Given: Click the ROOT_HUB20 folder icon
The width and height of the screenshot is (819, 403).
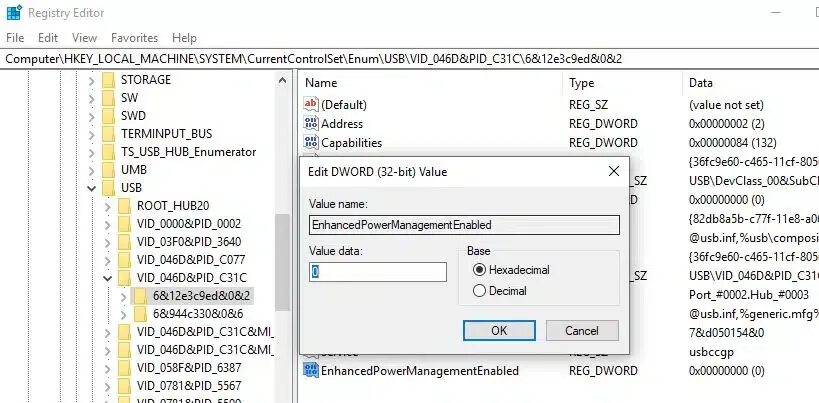Looking at the screenshot, I should (x=124, y=206).
